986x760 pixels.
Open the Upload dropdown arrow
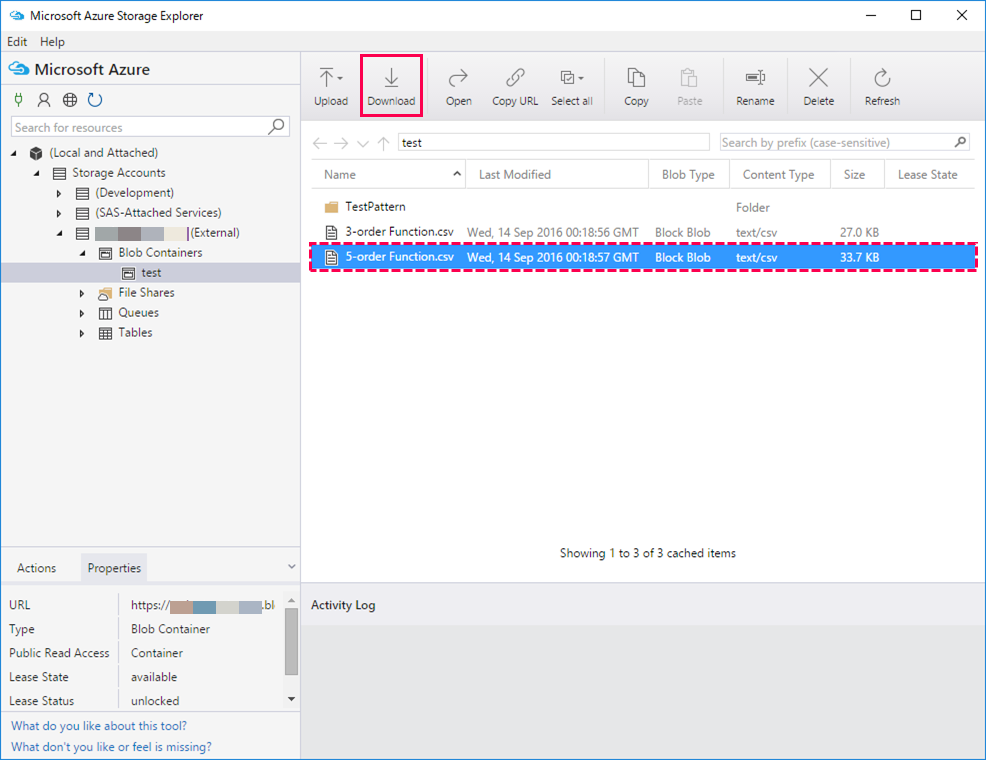point(340,79)
